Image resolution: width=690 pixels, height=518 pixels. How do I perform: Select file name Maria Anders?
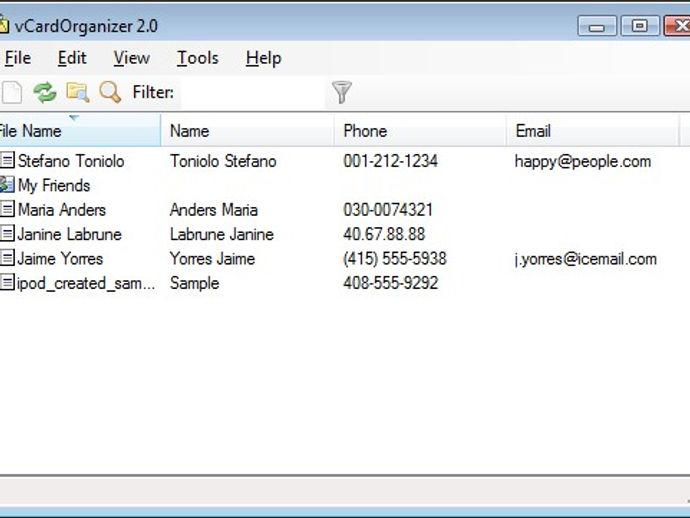(x=62, y=210)
